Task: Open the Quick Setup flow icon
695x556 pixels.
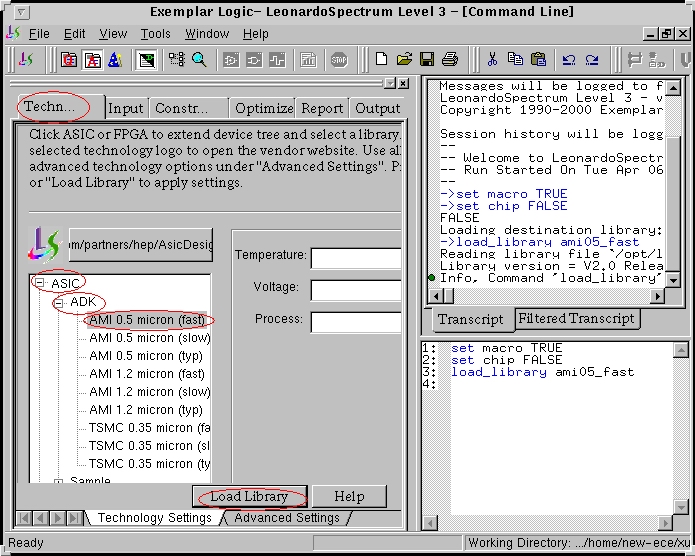Action: click(69, 59)
